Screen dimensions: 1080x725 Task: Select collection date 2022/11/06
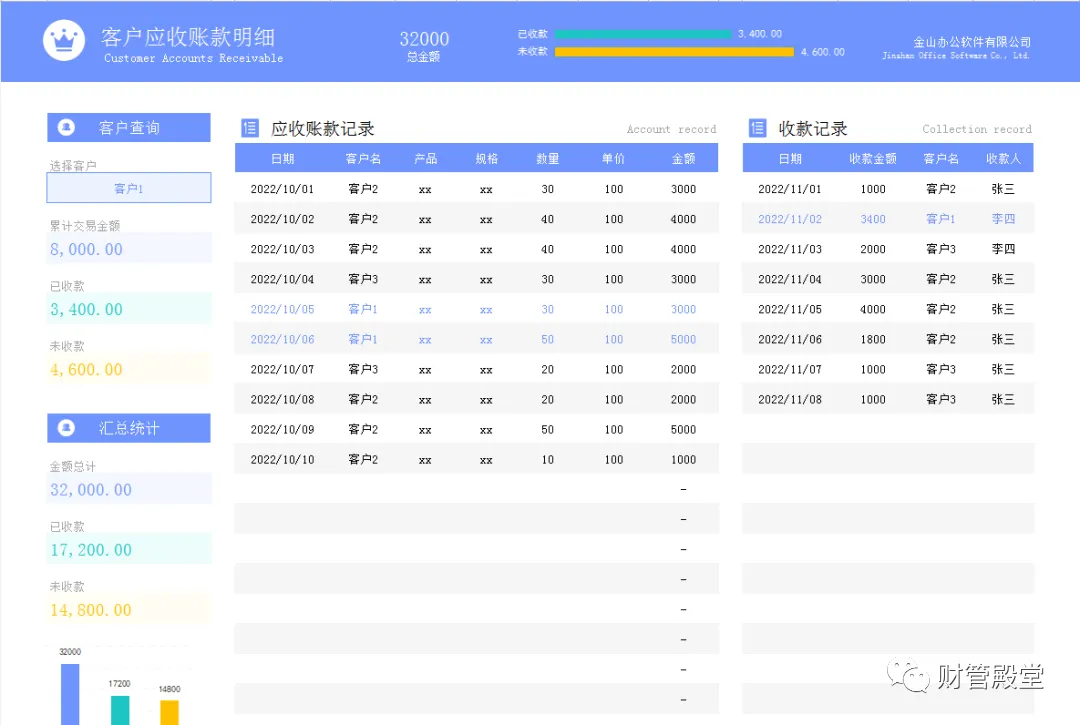(x=790, y=339)
